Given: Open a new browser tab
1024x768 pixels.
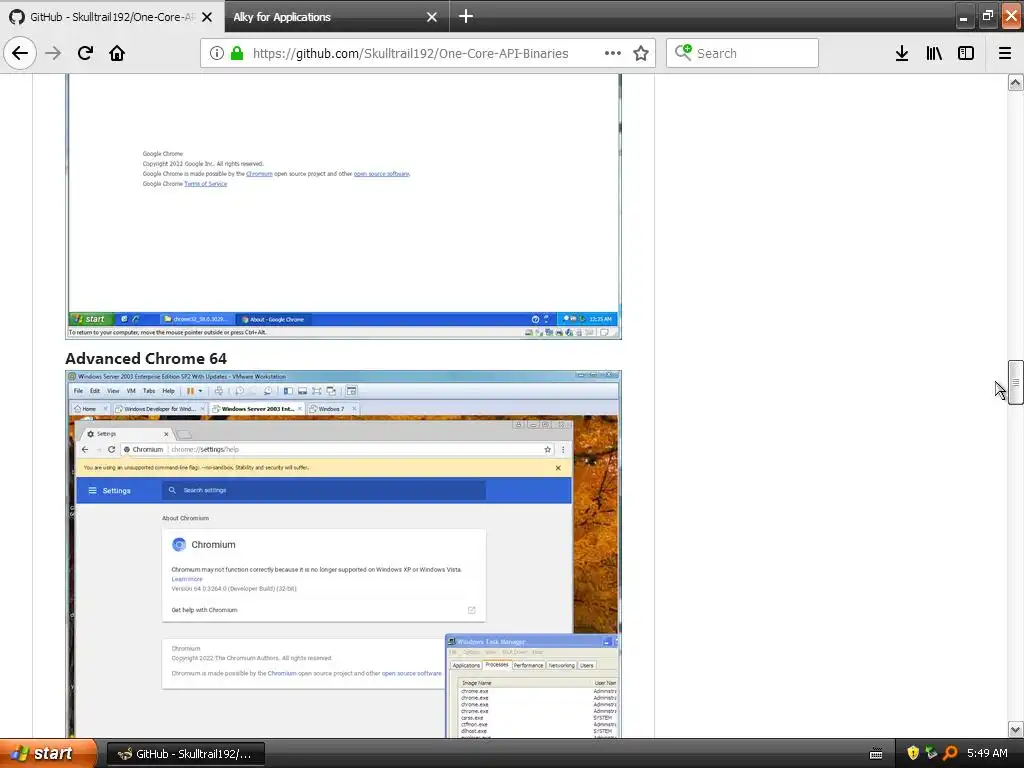Looking at the screenshot, I should tap(466, 16).
